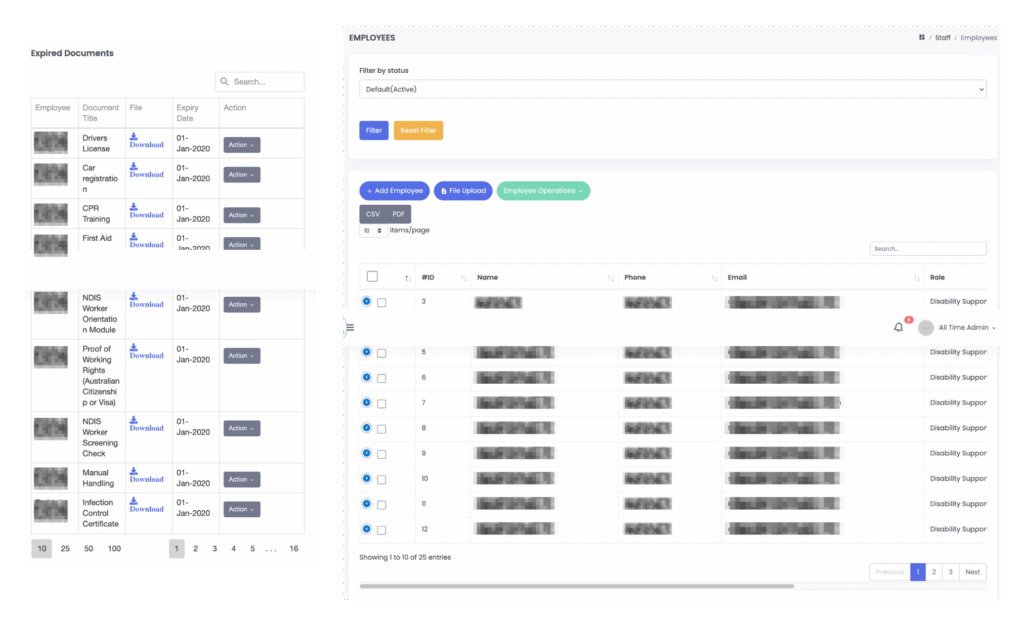Click the notification bell icon
The image size is (1024, 626).
click(898, 327)
